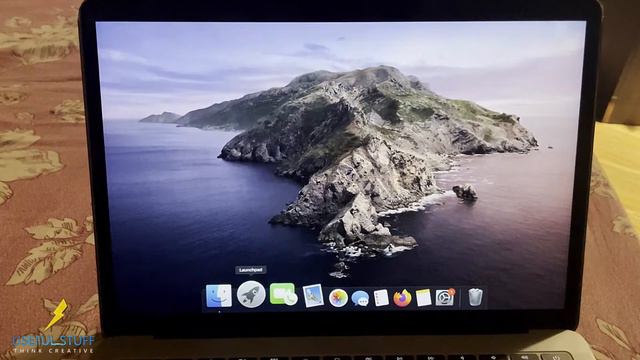This screenshot has width=640, height=360.
Task: Open the yellow Notes app
Action: tap(423, 298)
